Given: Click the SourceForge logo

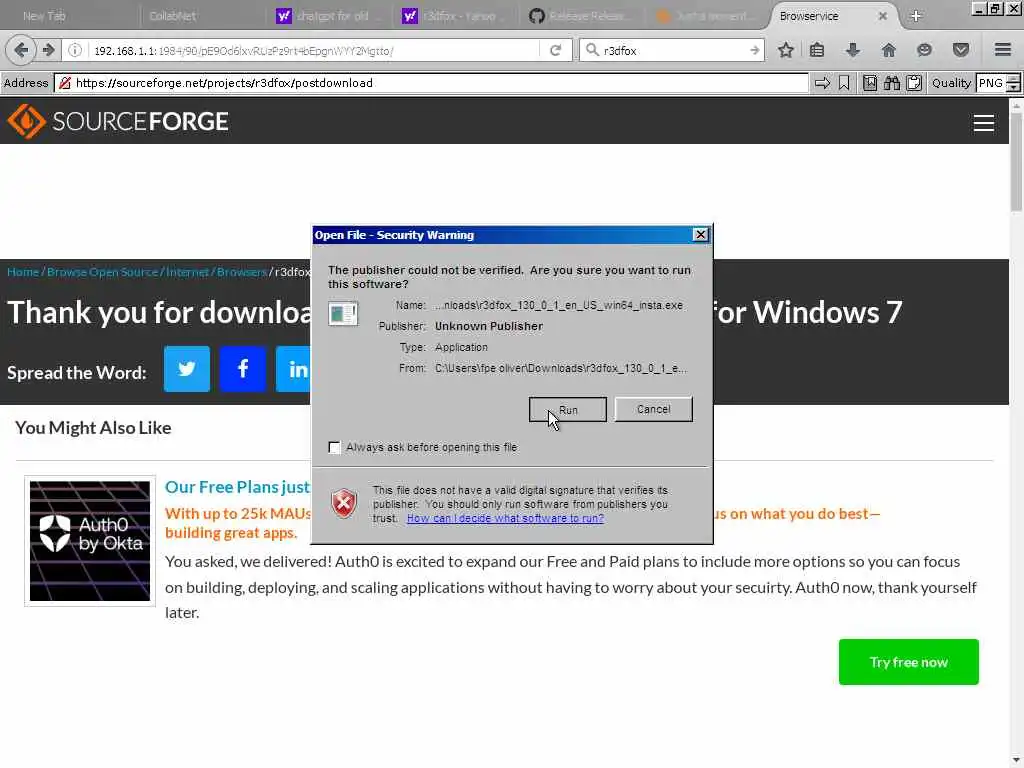Looking at the screenshot, I should pos(118,121).
